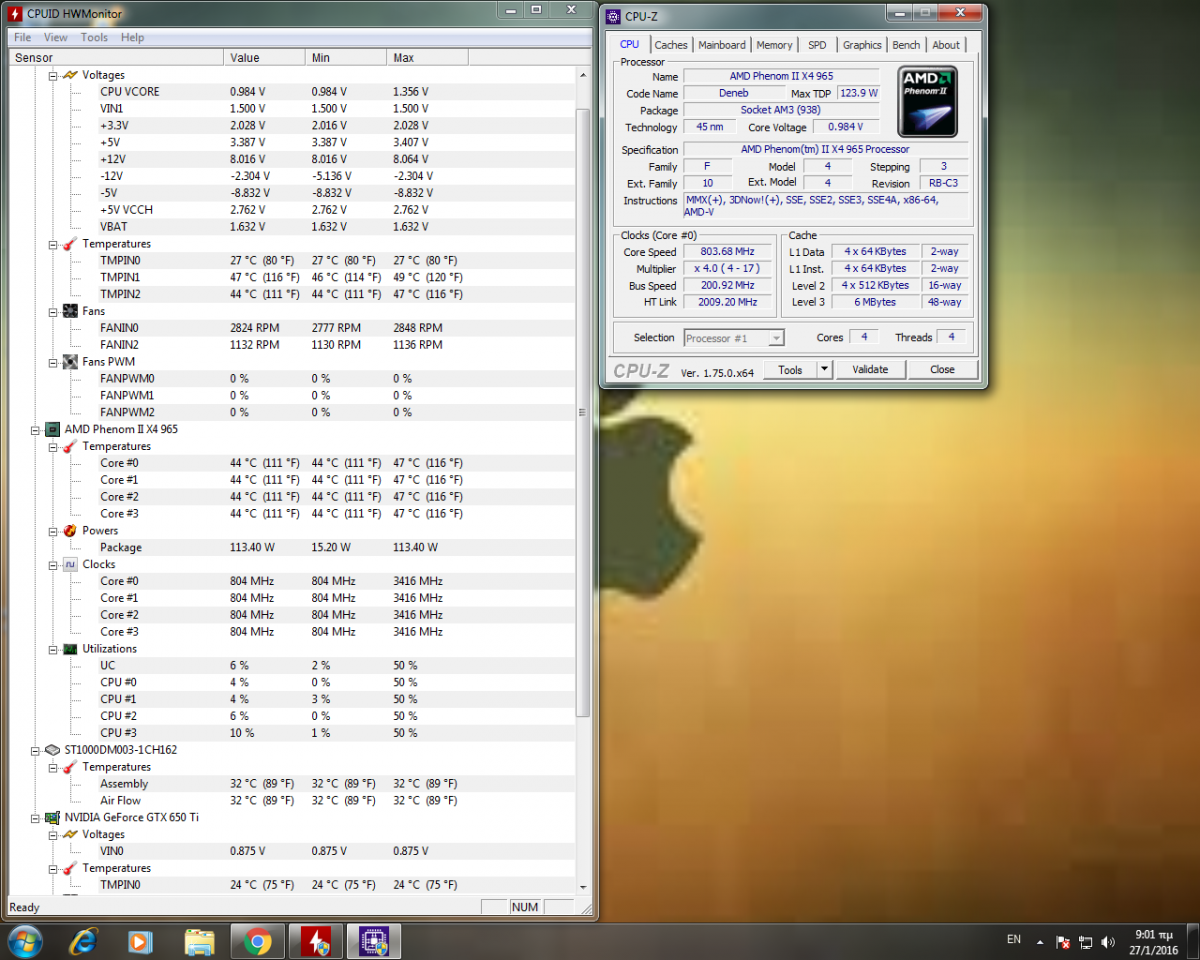
Task: Click the scroll down arrow in HWMonitor
Action: tap(583, 886)
